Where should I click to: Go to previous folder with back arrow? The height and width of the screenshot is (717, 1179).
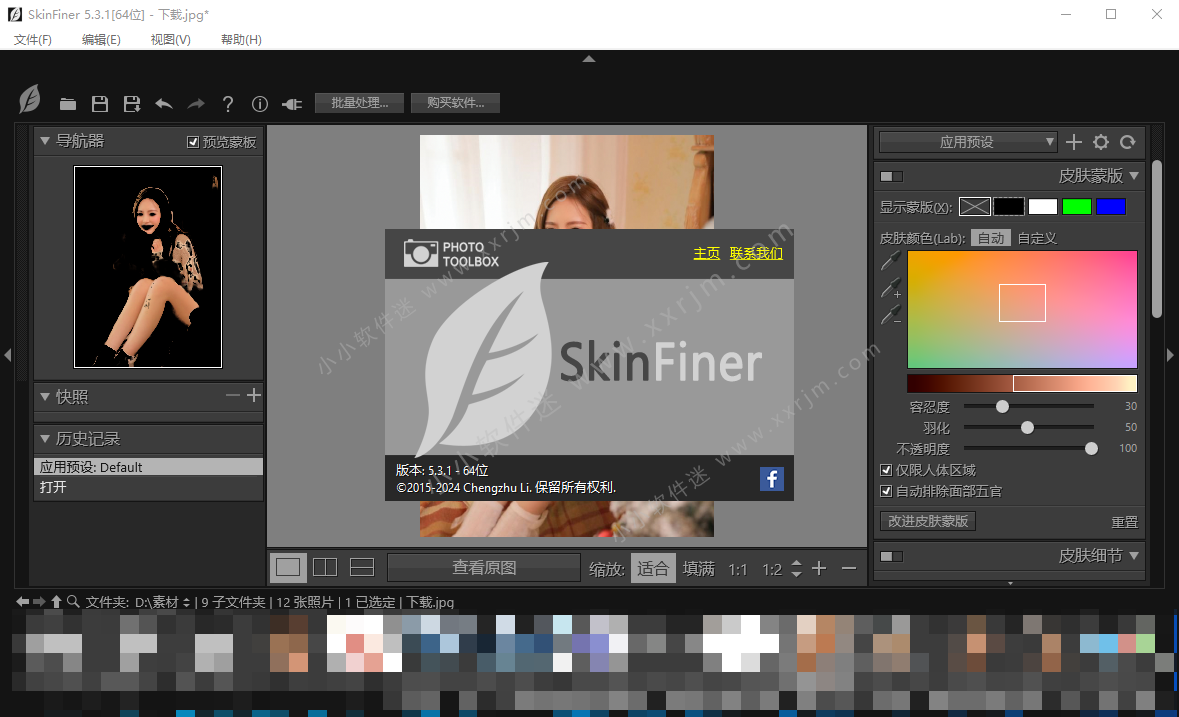pos(23,601)
